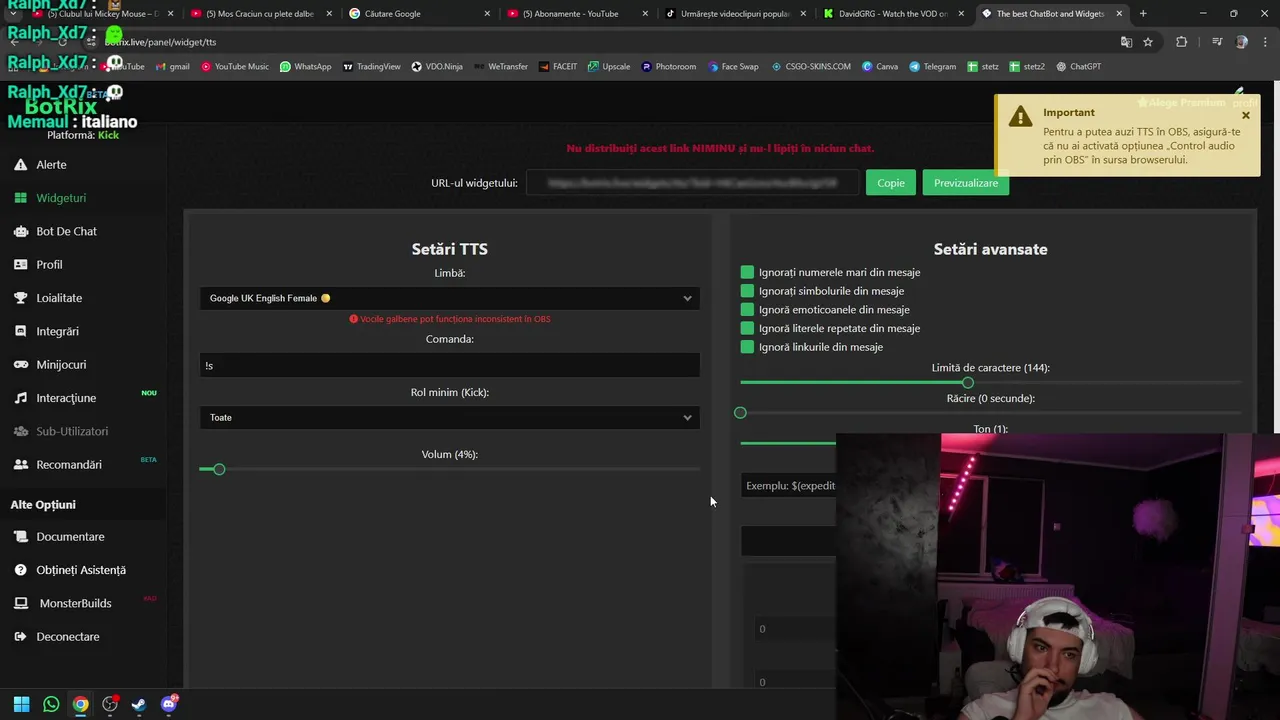
Task: Click the Integrări puzzle icon
Action: tap(20, 331)
